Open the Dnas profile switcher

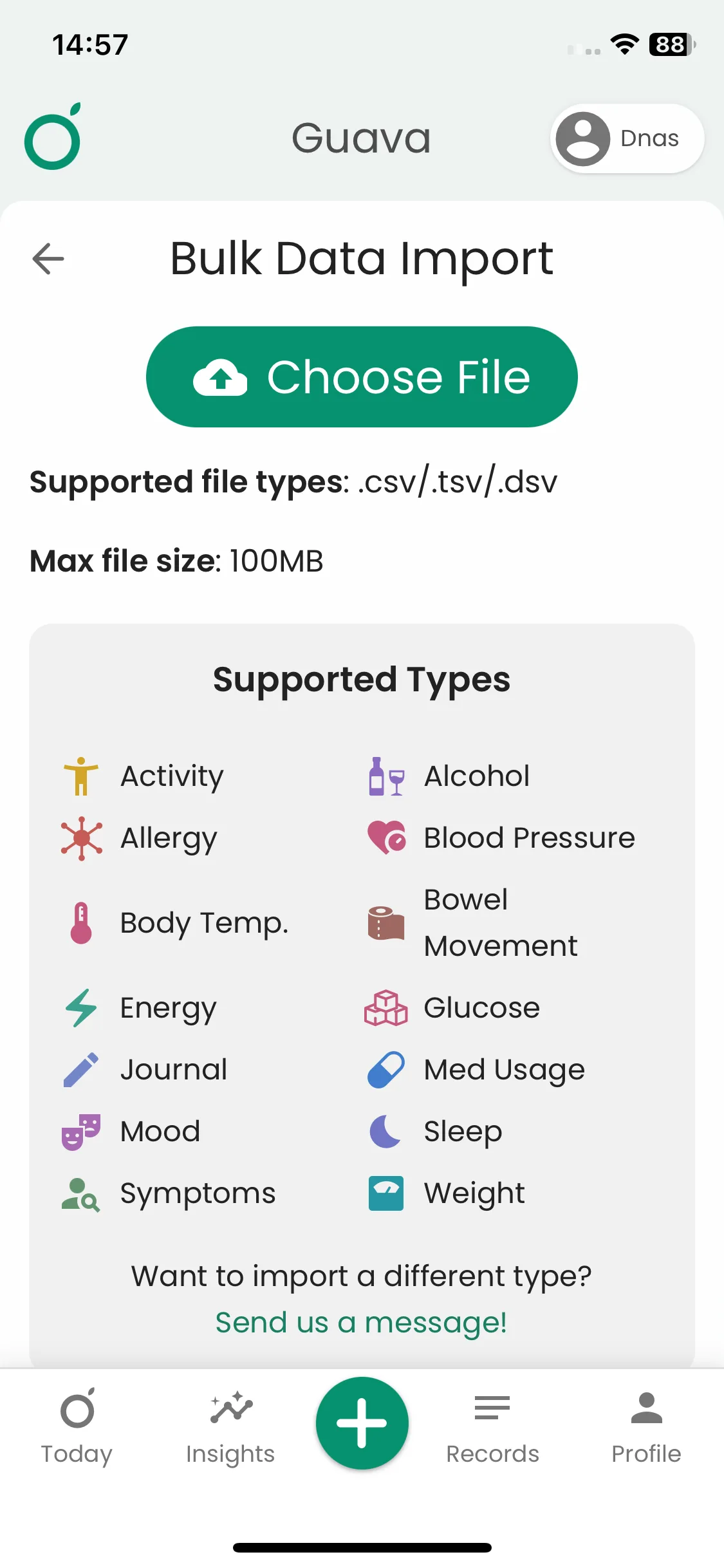click(x=627, y=138)
